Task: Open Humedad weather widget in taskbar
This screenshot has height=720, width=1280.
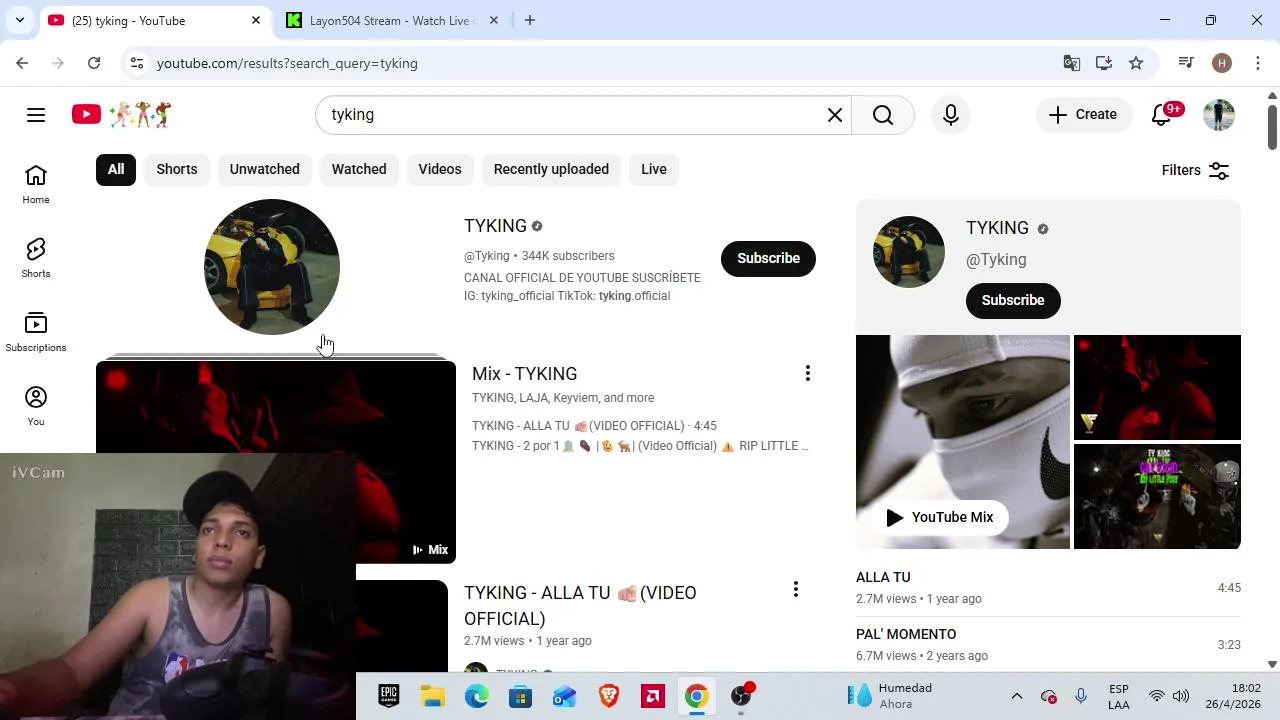Action: [890, 696]
